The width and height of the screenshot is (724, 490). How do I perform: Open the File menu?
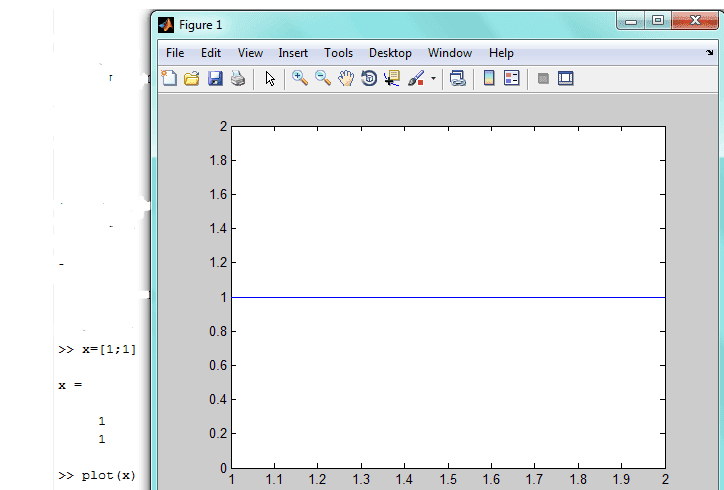point(175,53)
